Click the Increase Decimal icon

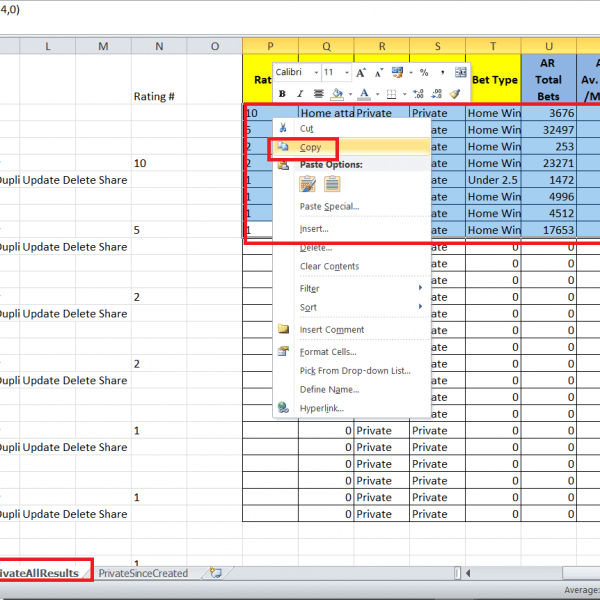pyautogui.click(x=420, y=93)
